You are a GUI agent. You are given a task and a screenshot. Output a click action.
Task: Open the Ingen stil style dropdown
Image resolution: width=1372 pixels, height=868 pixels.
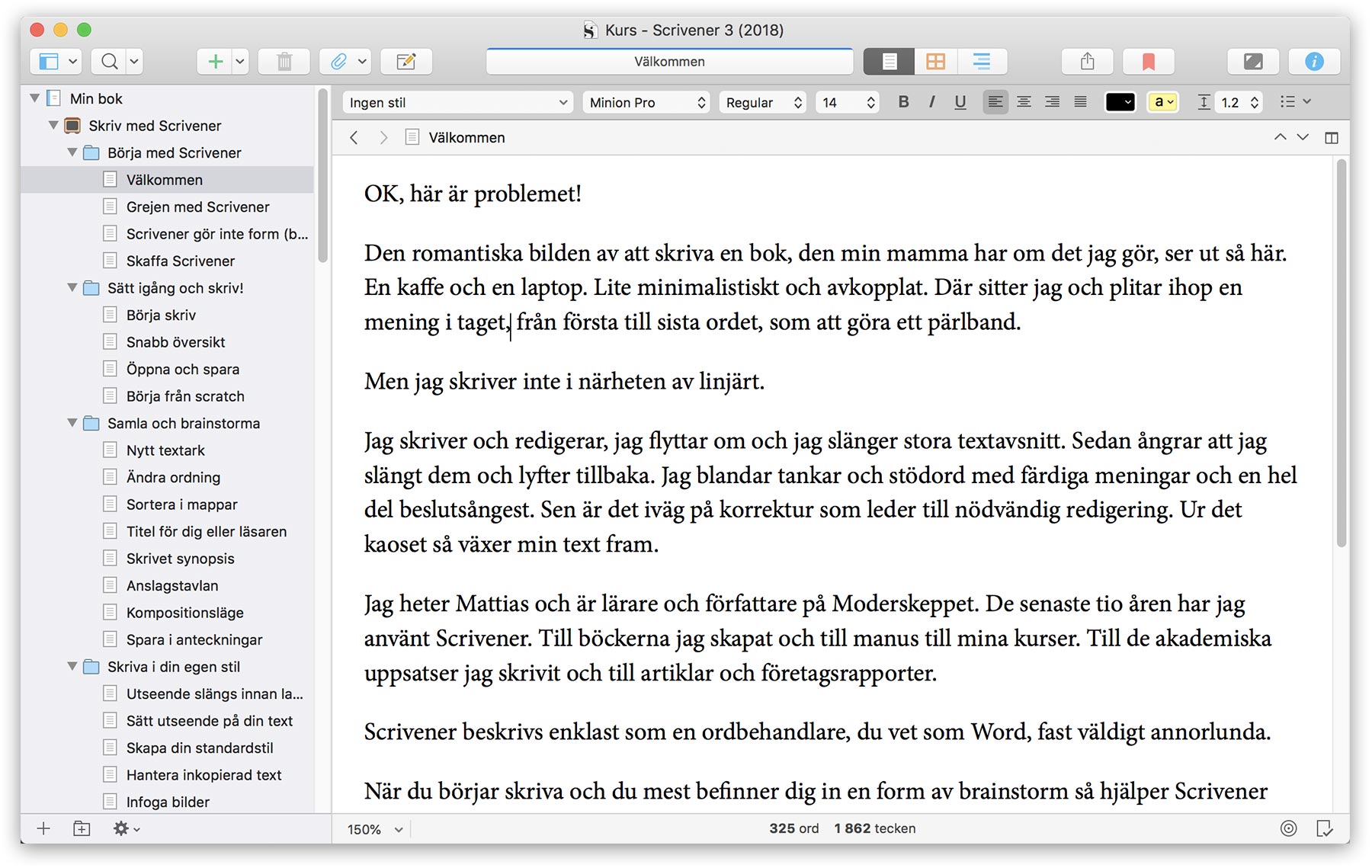(x=457, y=103)
